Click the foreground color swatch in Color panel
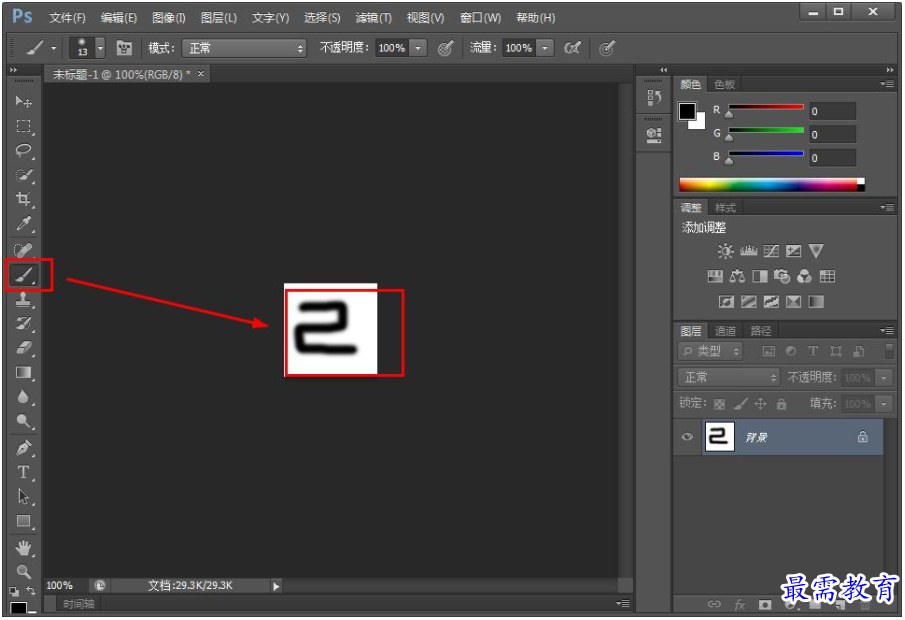Viewport: 905px width, 620px height. (687, 111)
